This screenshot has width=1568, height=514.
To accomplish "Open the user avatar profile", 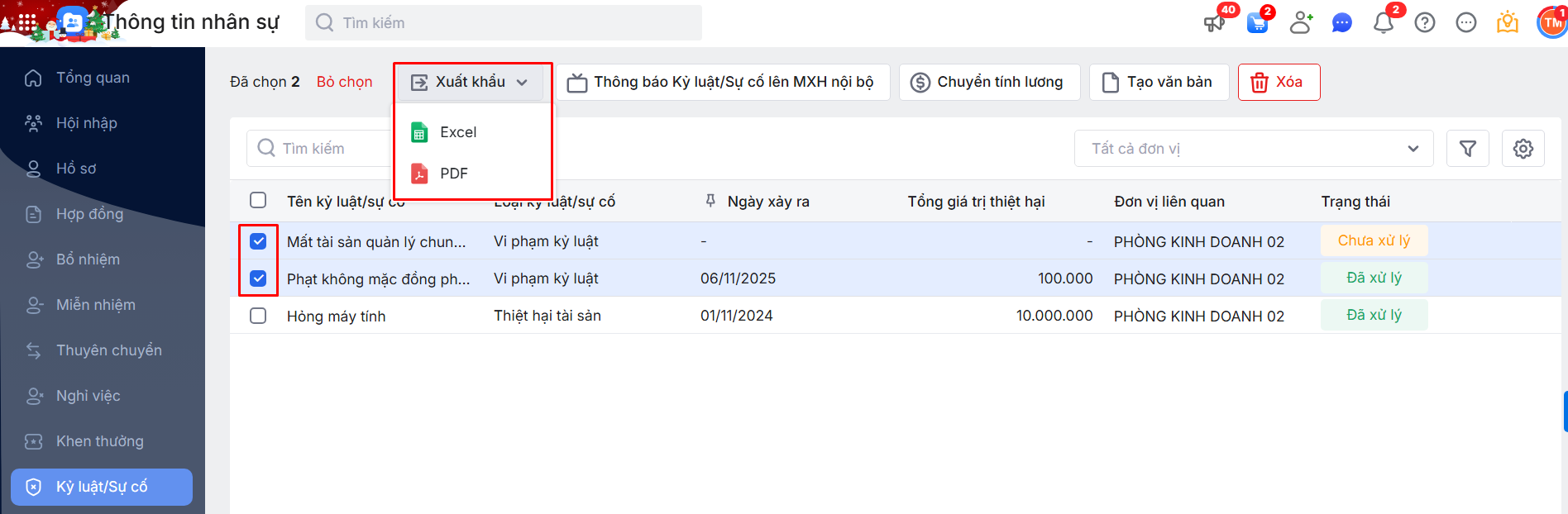I will click(x=1551, y=23).
